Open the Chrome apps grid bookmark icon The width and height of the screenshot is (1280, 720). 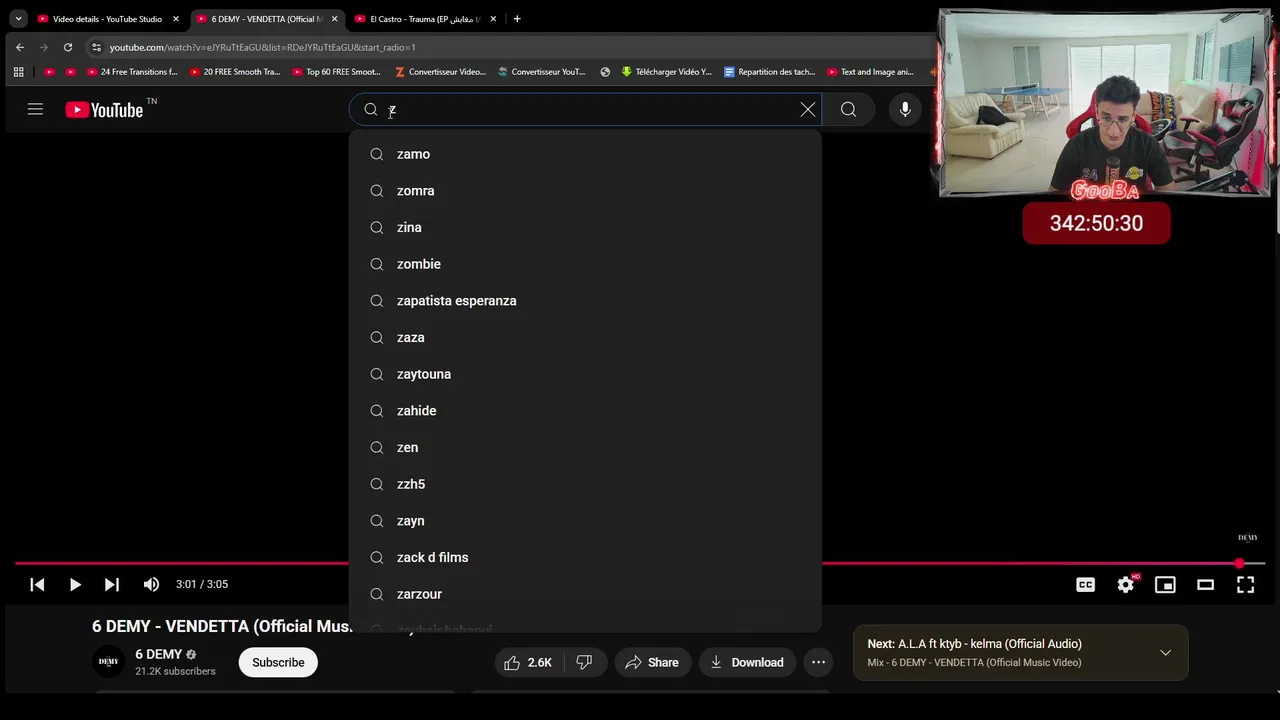pyautogui.click(x=18, y=72)
